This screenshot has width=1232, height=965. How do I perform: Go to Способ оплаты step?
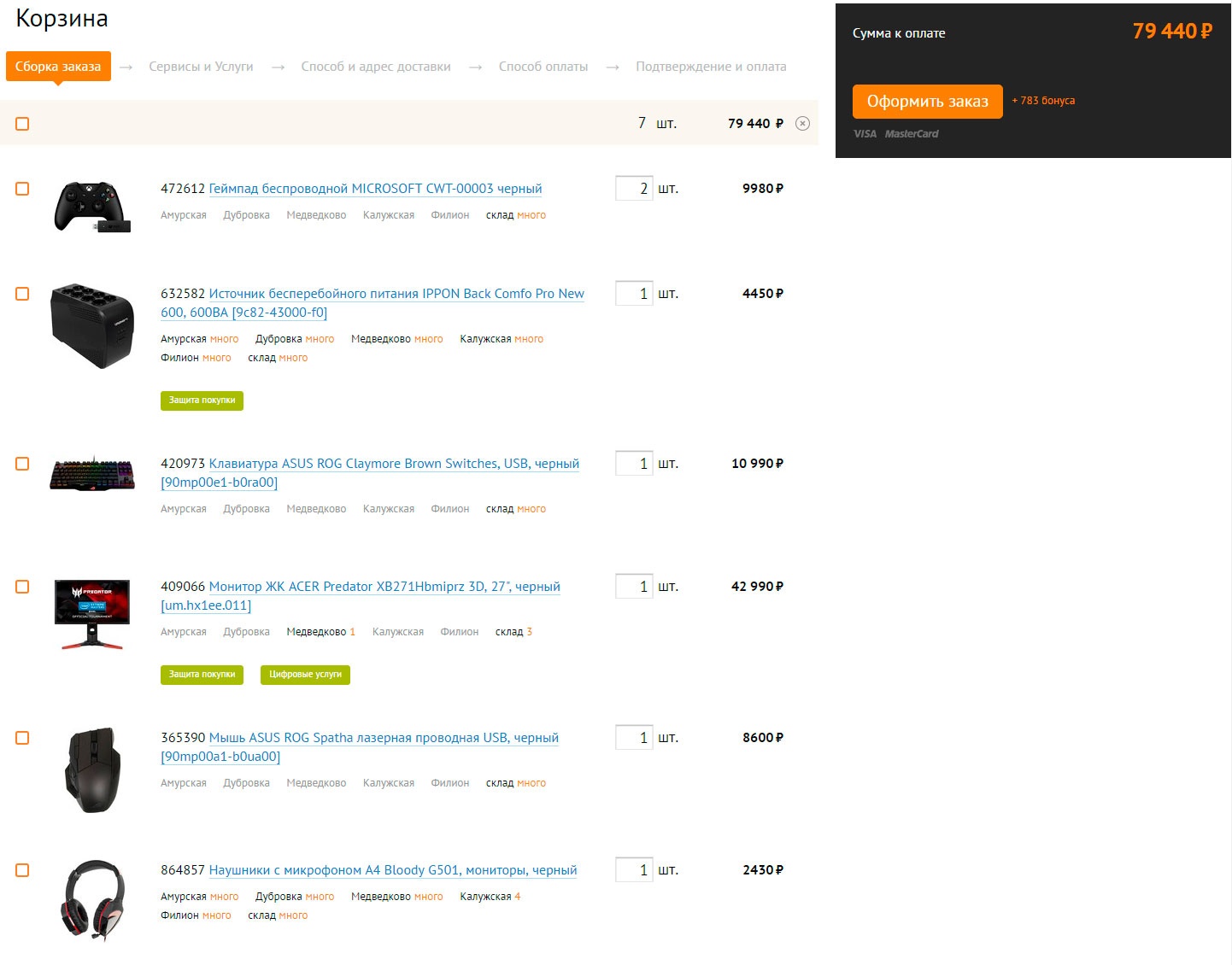pos(543,67)
